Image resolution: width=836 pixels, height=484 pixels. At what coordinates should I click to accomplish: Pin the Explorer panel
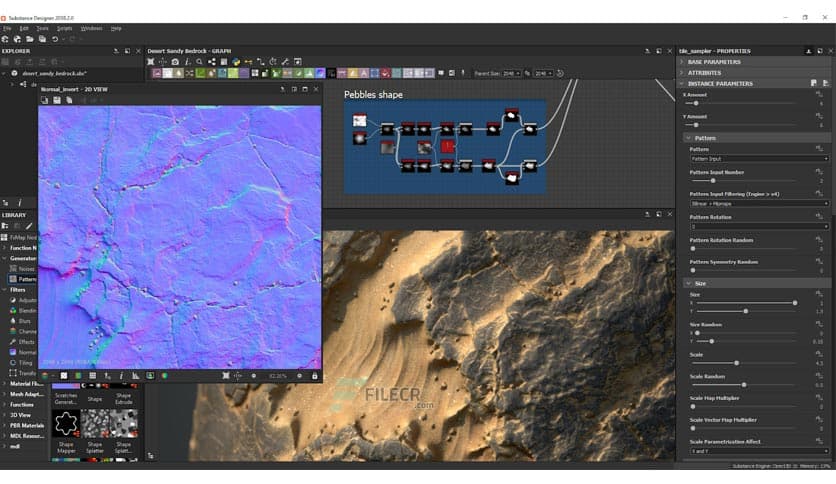point(116,51)
